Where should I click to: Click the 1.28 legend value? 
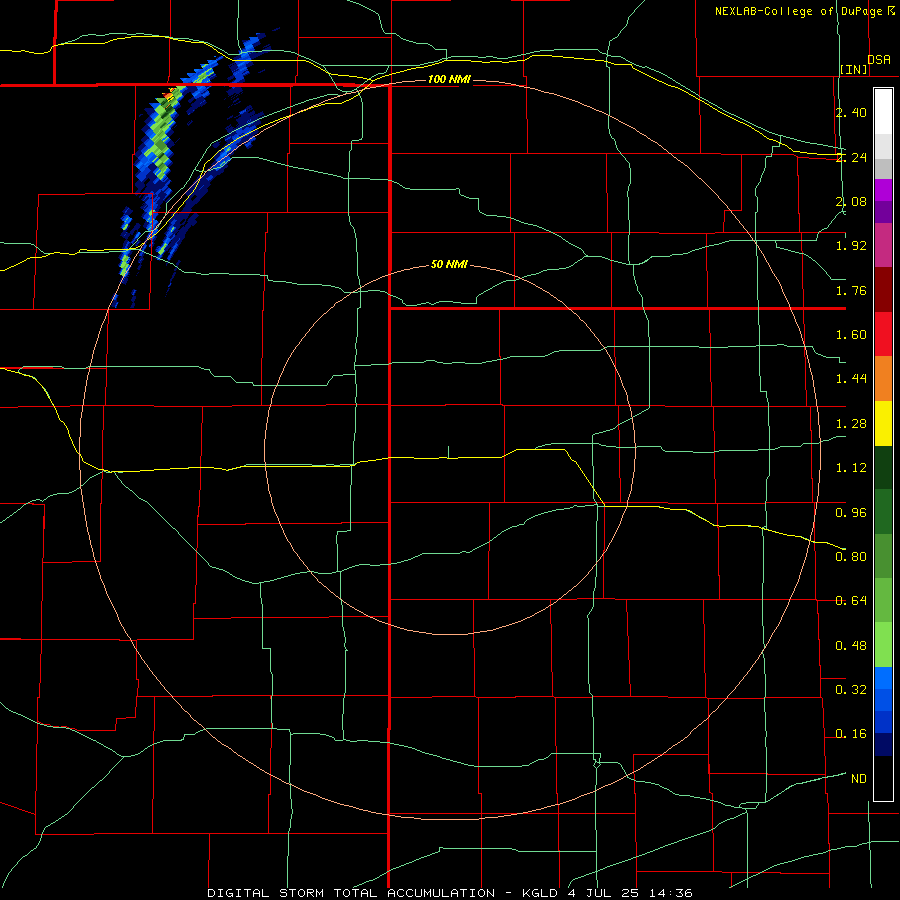coord(851,424)
